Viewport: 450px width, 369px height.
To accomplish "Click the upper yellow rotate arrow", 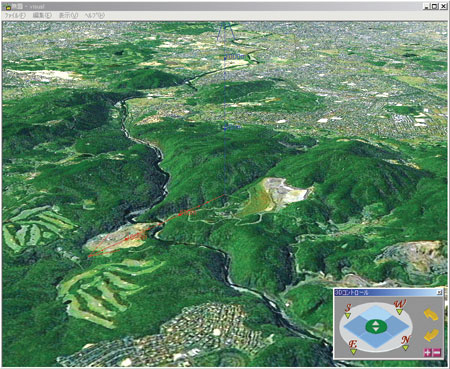I will (431, 315).
